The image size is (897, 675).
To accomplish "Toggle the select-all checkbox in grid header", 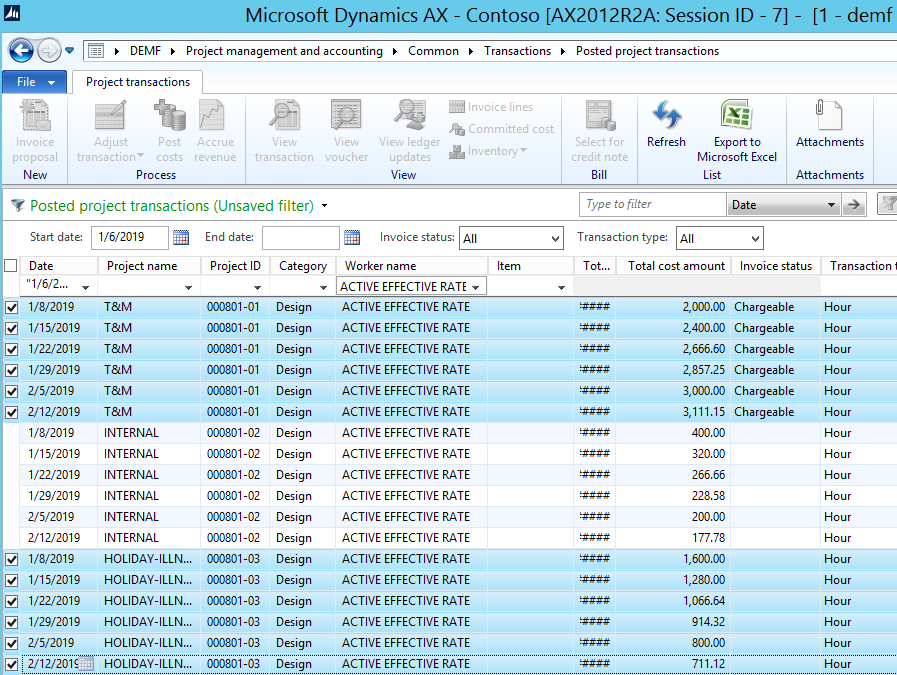I will pos(11,266).
